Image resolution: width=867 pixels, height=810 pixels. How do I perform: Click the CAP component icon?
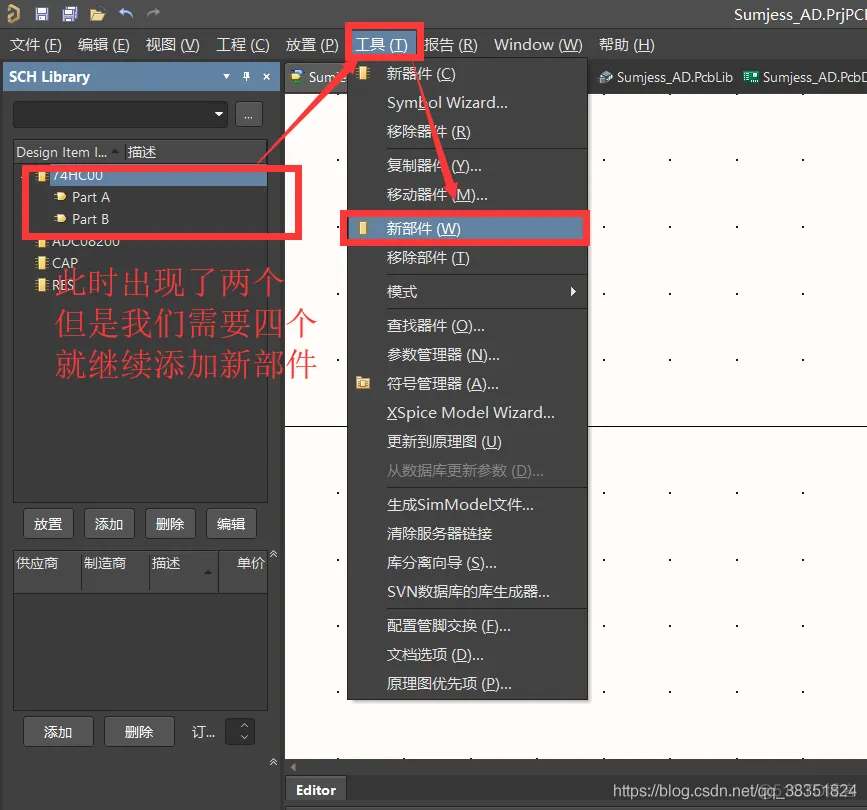pyautogui.click(x=41, y=263)
